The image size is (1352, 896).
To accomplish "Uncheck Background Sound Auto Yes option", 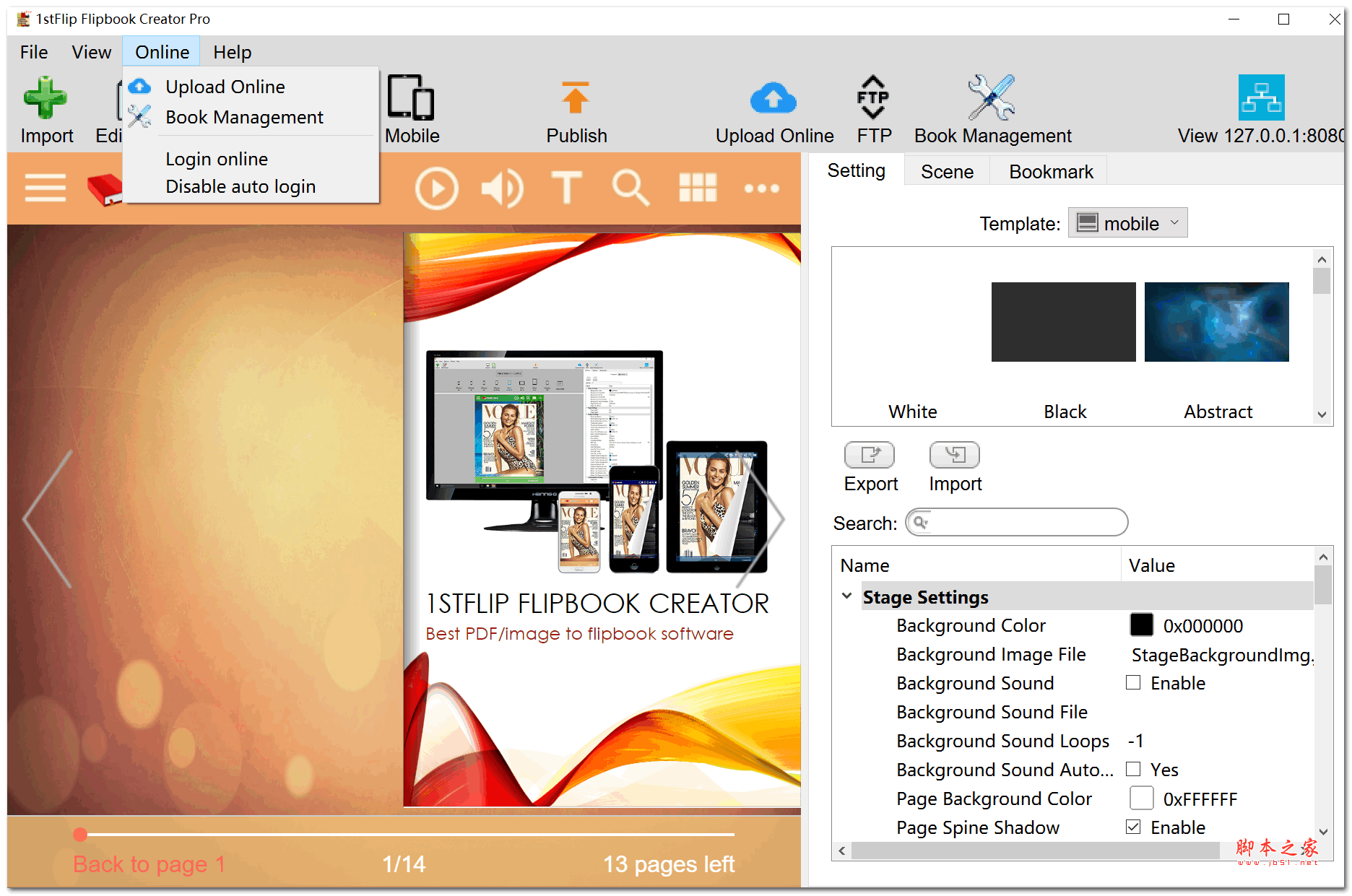I will point(1133,769).
